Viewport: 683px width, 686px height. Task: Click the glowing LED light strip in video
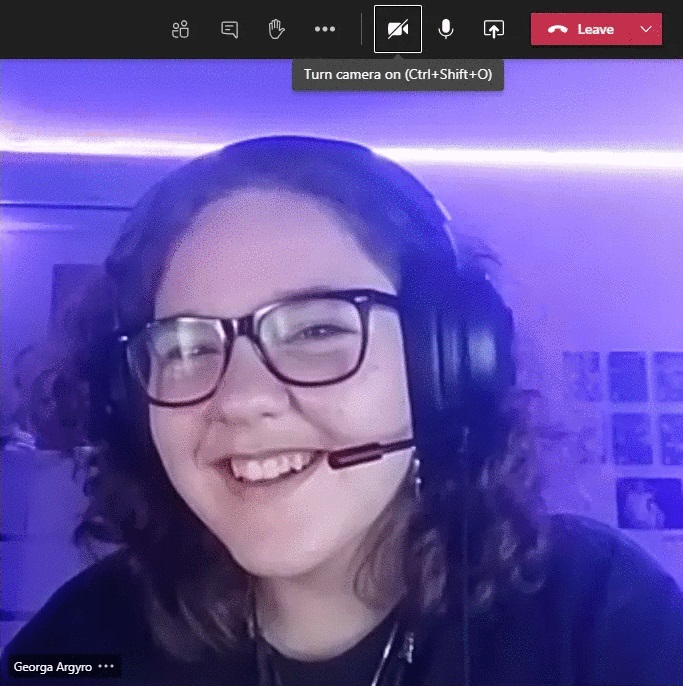[560, 157]
